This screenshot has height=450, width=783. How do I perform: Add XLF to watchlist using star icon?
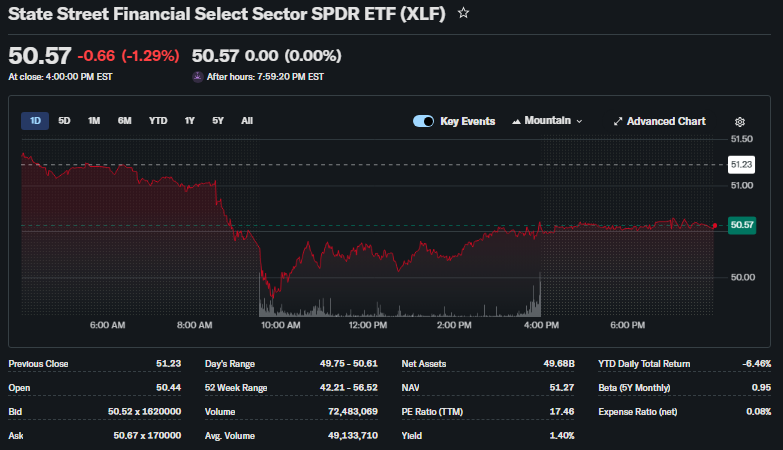pos(463,14)
